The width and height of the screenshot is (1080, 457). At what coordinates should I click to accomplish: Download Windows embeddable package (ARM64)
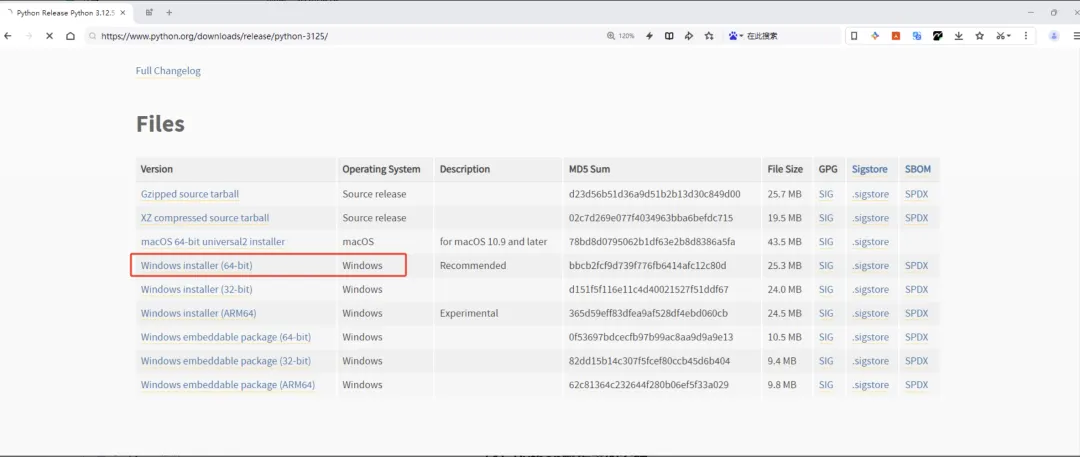(228, 385)
